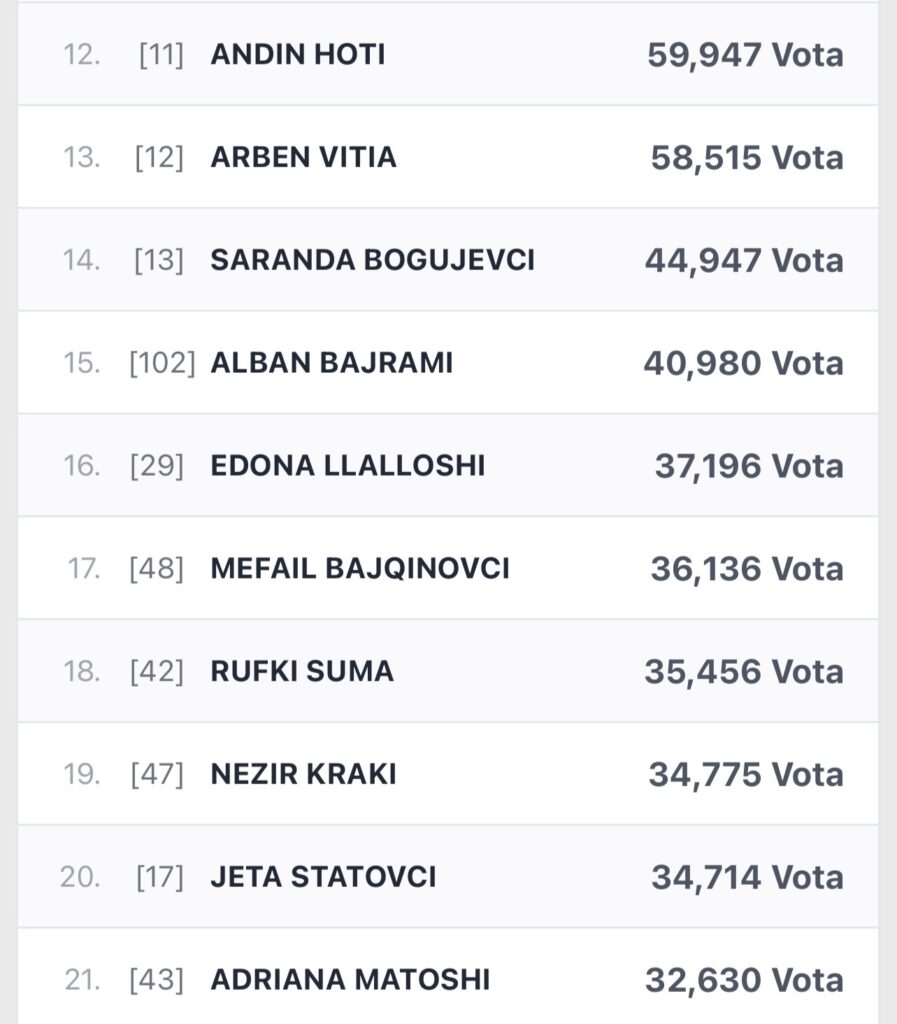Select the 32,630 Vota total
The height and width of the screenshot is (1024, 897).
744,980
